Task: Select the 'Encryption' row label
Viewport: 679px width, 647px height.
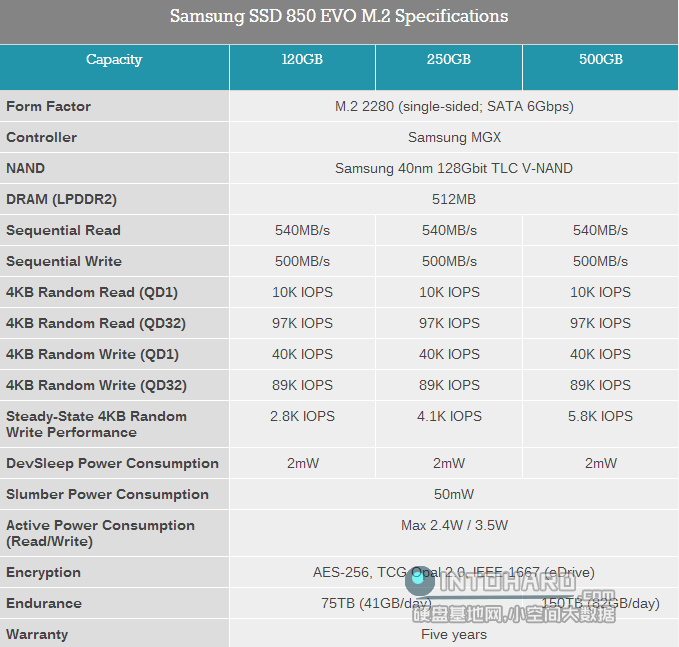Action: click(43, 573)
